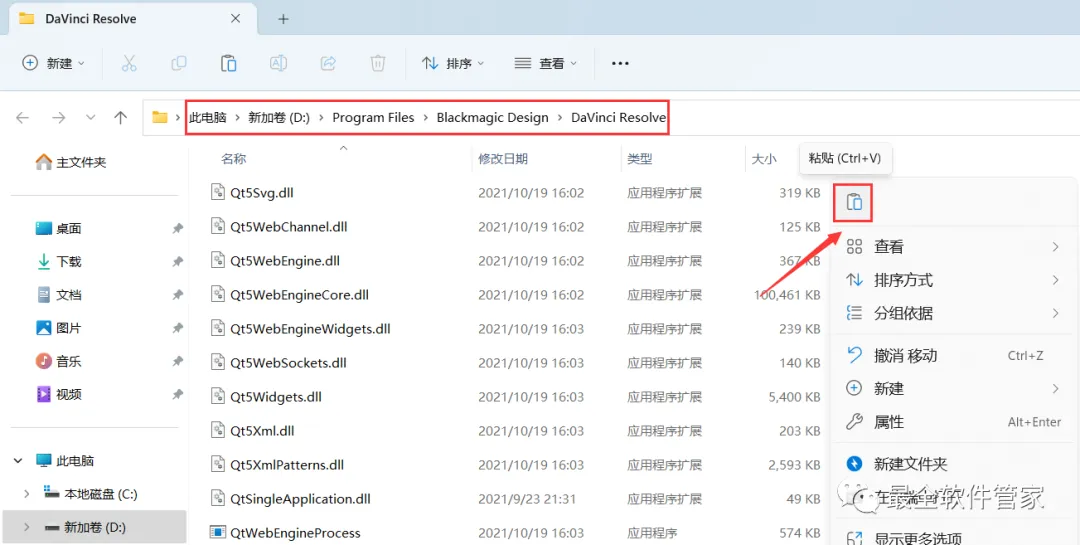Expand the 此电脑 tree node

(18, 461)
